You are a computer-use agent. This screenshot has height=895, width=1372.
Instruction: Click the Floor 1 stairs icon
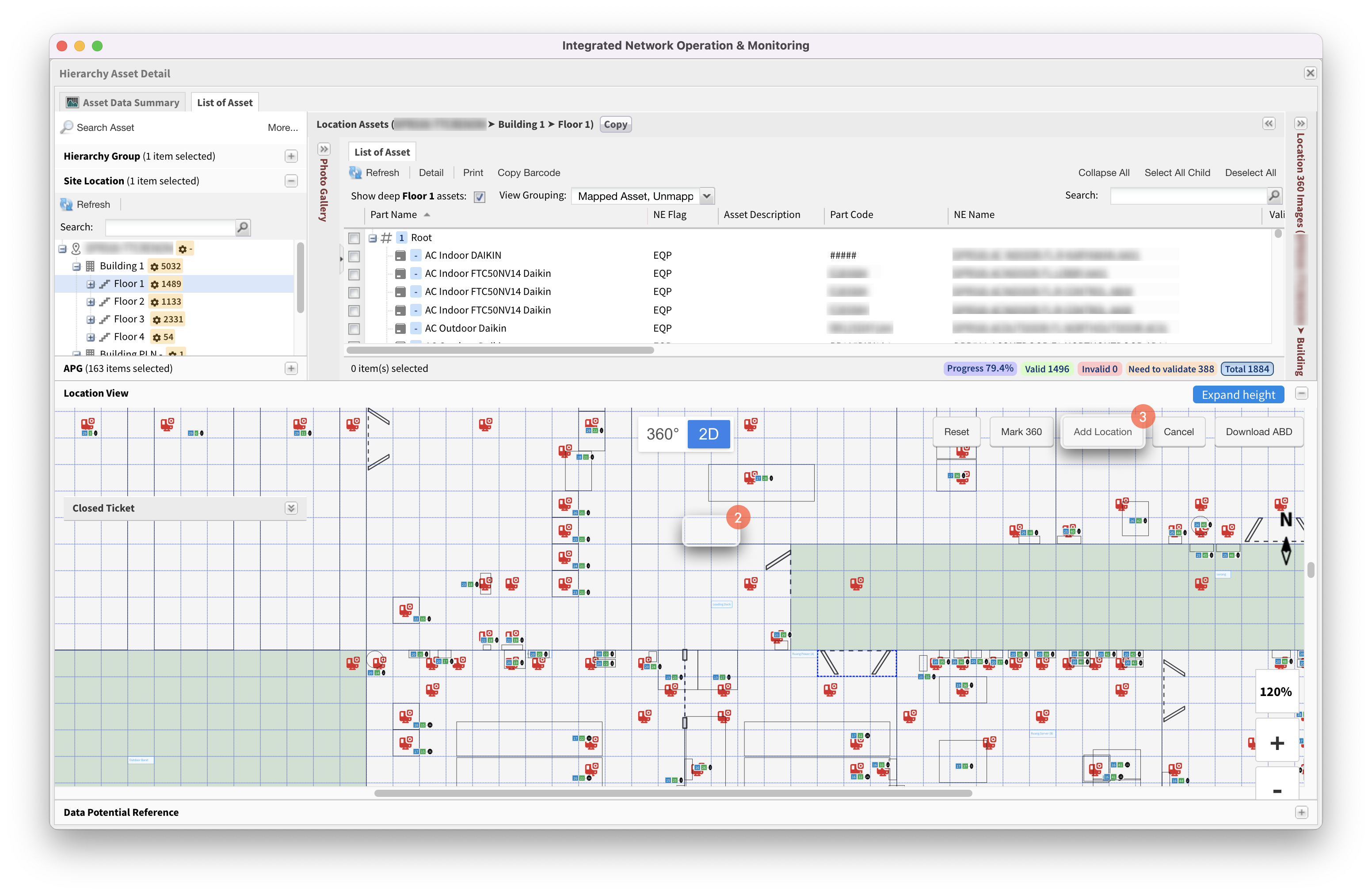pos(104,284)
